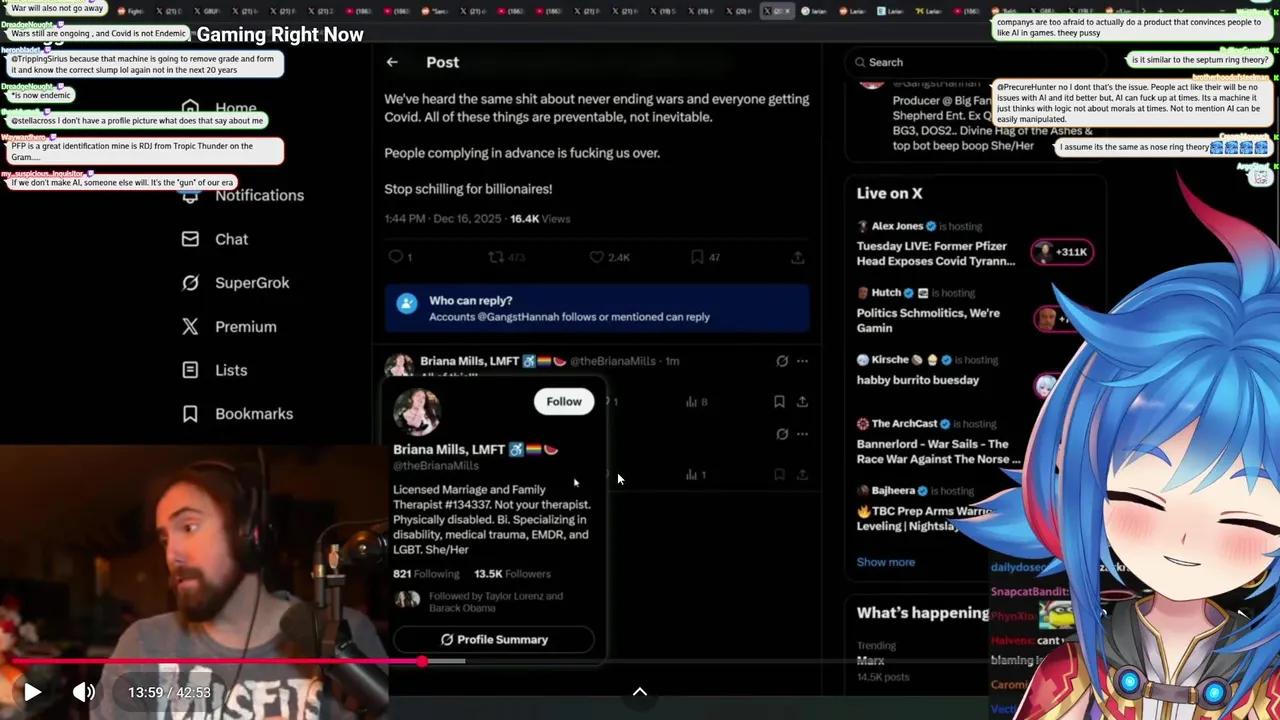This screenshot has height=720, width=1280.
Task: Click the repost icon under the post
Action: click(495, 257)
